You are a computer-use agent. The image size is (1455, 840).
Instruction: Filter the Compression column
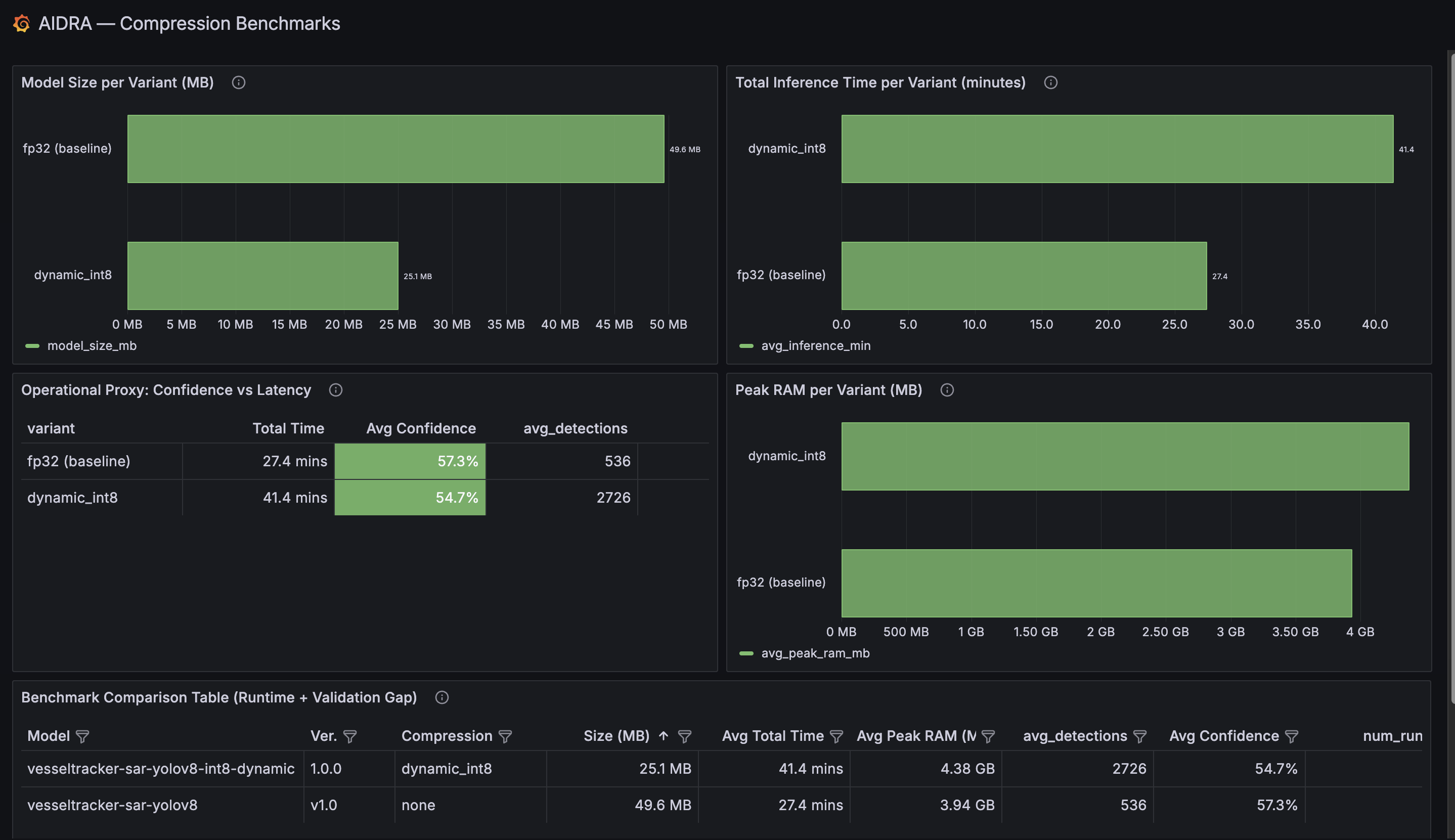pyautogui.click(x=505, y=736)
